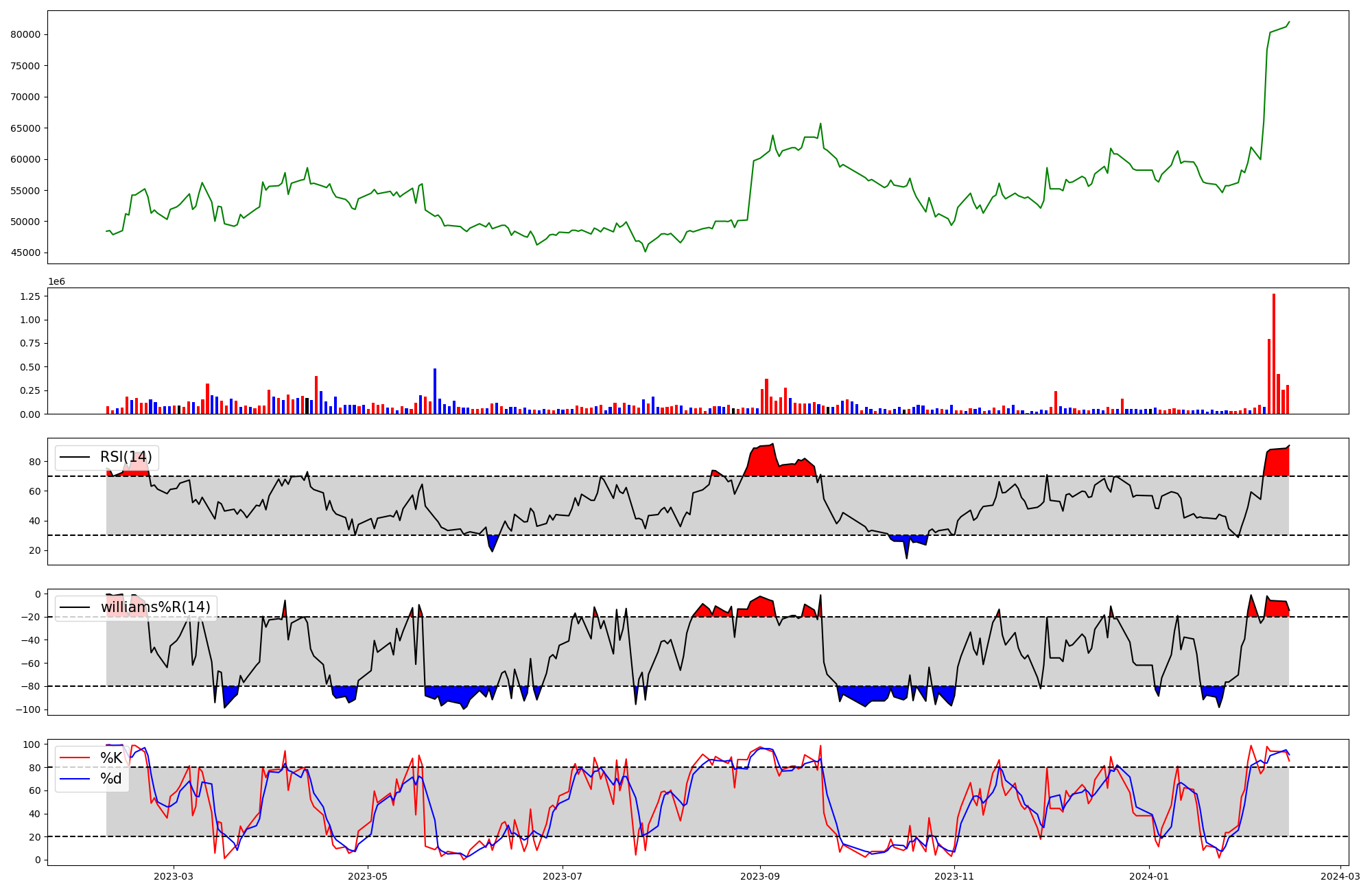1372x892 pixels.
Task: Select the 2024-01 date tick label
Action: click(x=1149, y=876)
